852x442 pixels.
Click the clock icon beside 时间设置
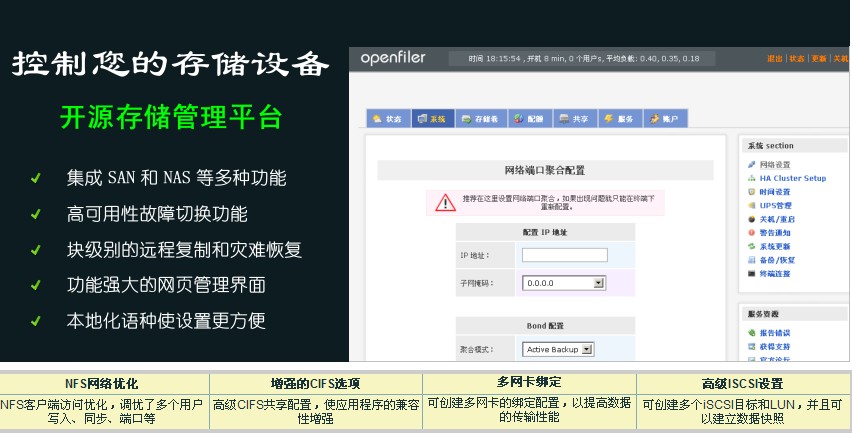(x=751, y=191)
